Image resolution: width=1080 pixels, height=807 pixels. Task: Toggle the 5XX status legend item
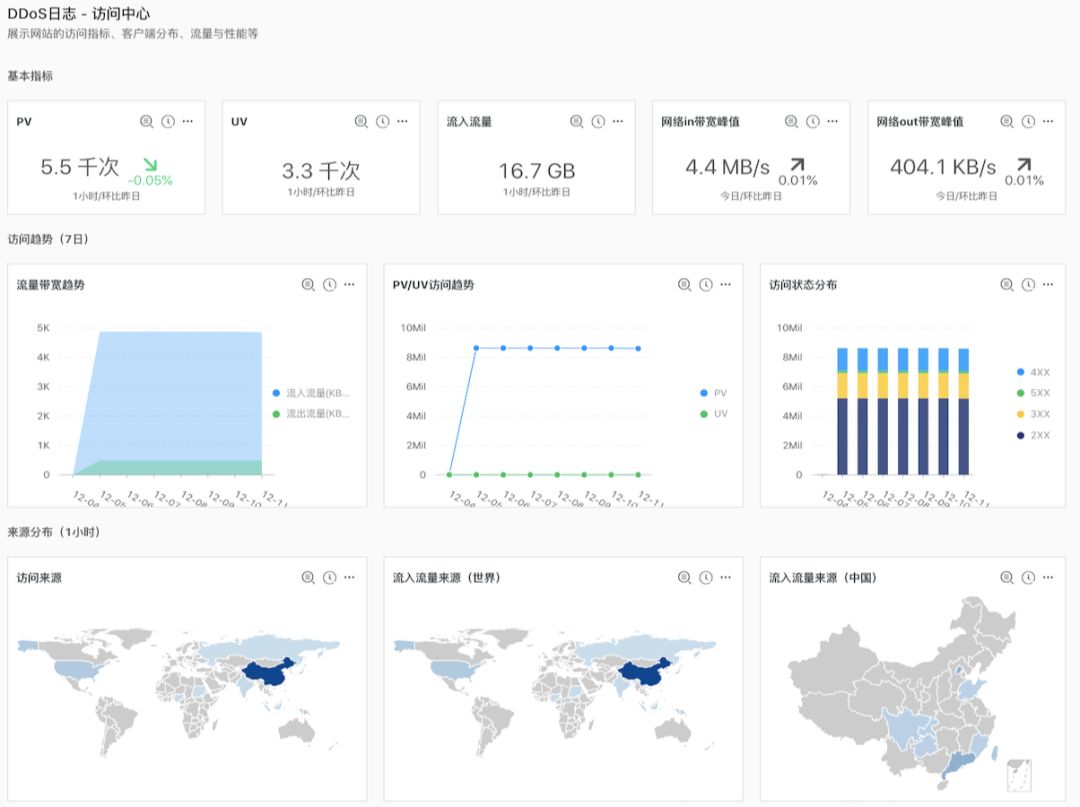[1033, 393]
